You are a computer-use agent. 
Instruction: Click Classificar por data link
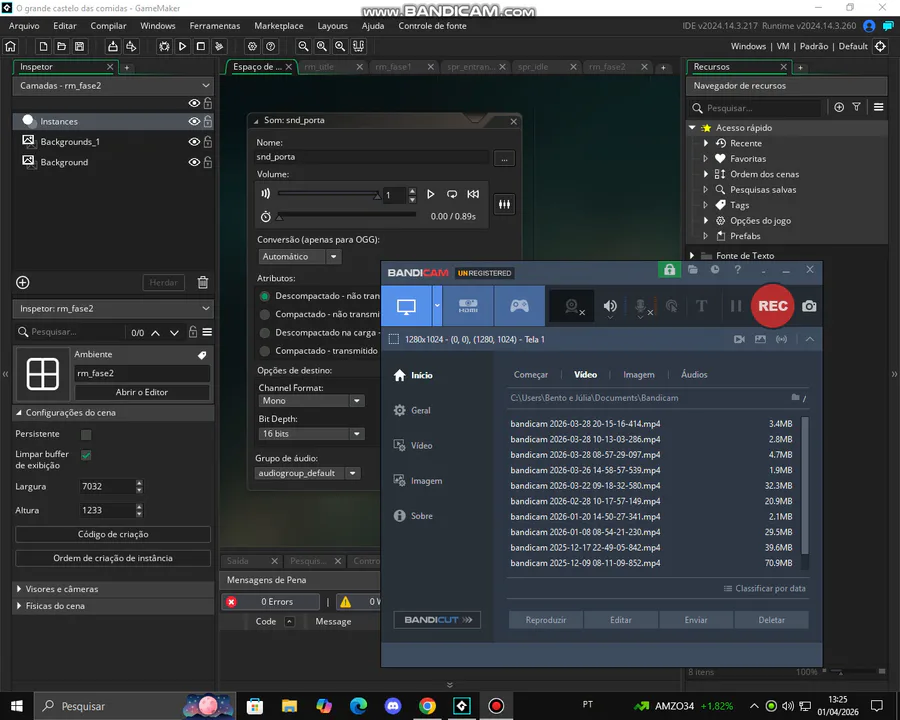coord(765,589)
